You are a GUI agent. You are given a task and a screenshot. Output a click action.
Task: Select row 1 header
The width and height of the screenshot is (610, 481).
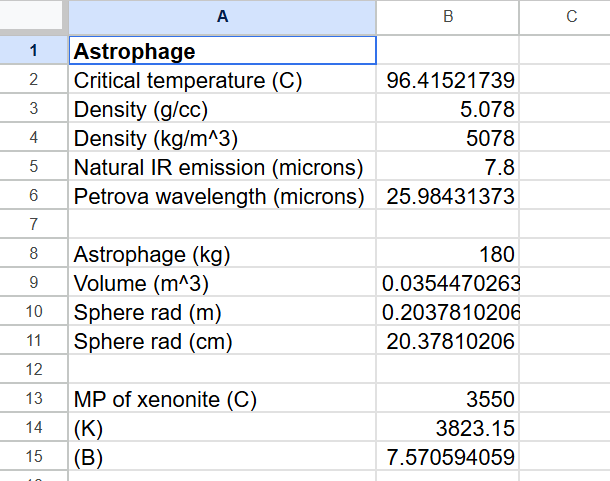point(34,51)
